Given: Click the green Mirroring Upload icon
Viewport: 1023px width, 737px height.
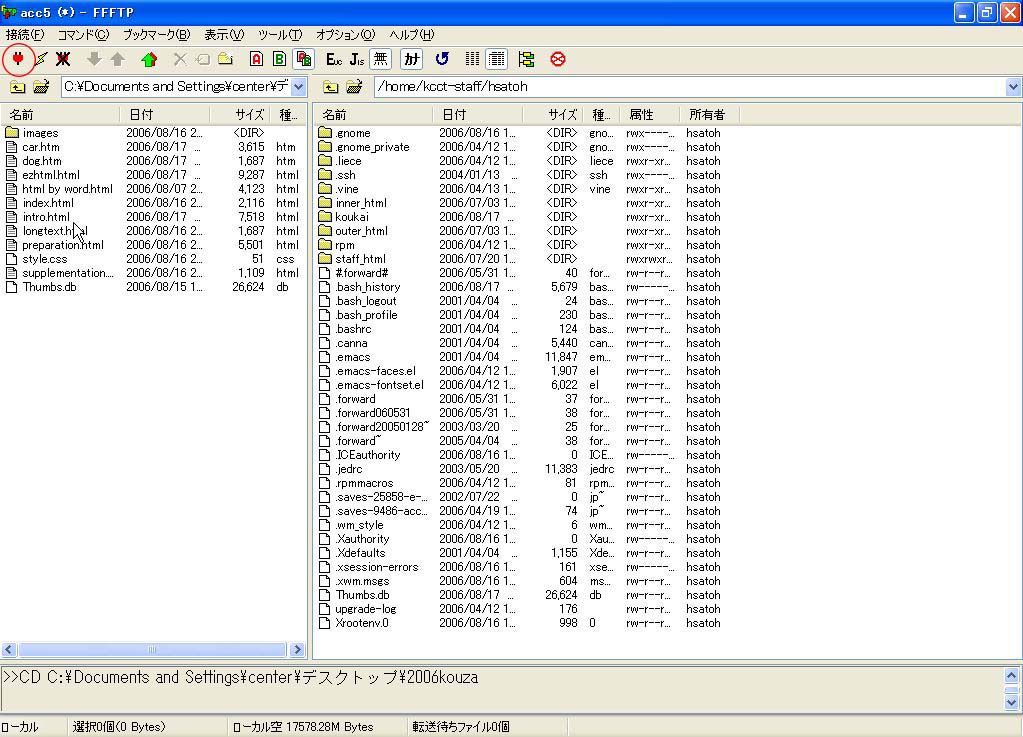Looking at the screenshot, I should pyautogui.click(x=149, y=59).
